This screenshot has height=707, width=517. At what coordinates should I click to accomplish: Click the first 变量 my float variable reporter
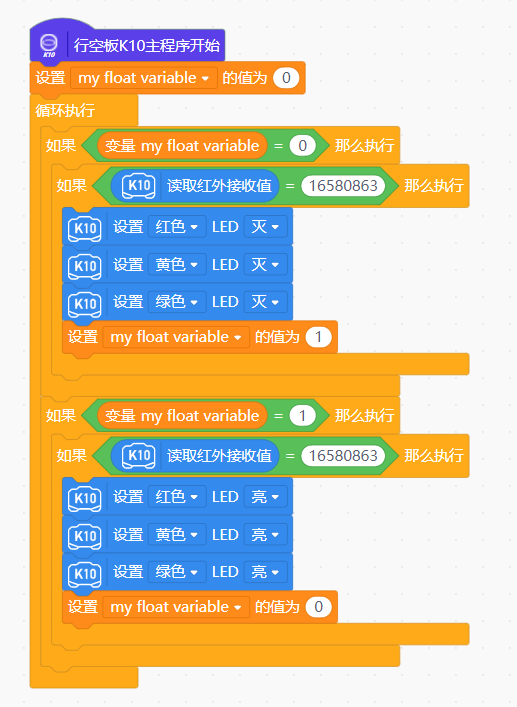pyautogui.click(x=182, y=146)
